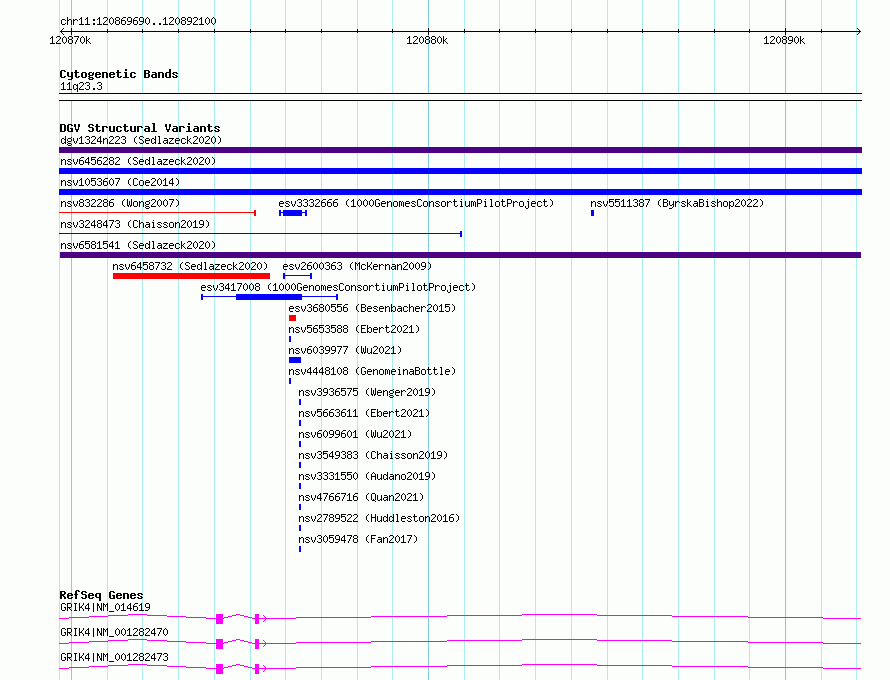Screen dimensions: 890x680
Task: Click the first exon box of GRIK4|NM_014619
Action: pyautogui.click(x=220, y=619)
